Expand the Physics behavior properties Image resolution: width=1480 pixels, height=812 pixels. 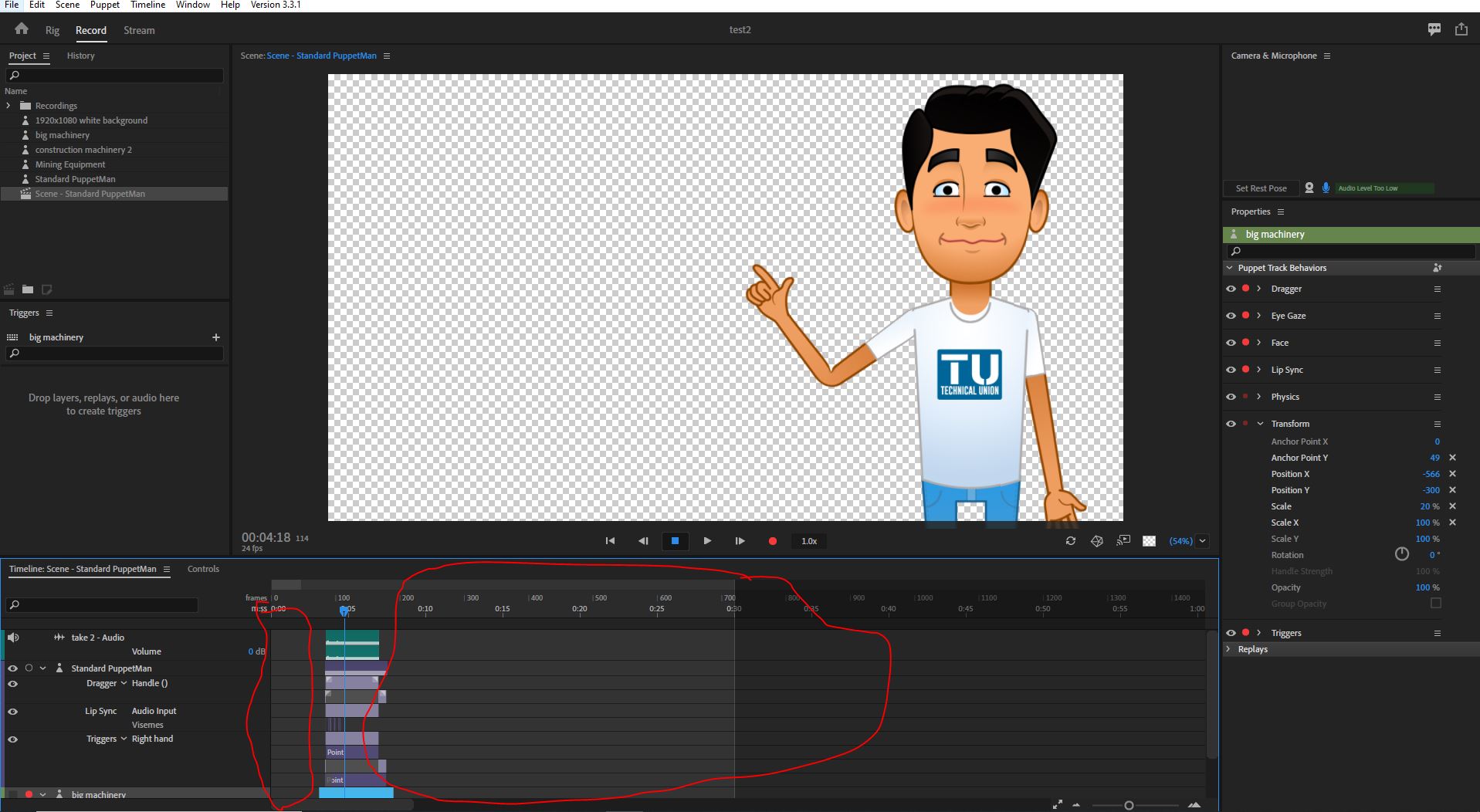pyautogui.click(x=1258, y=397)
